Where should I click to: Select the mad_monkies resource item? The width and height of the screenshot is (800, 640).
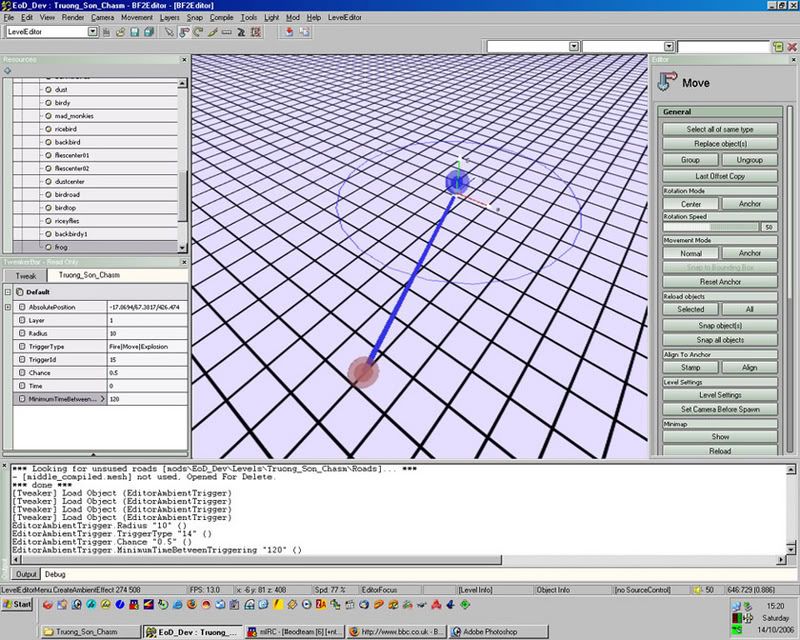pos(74,116)
